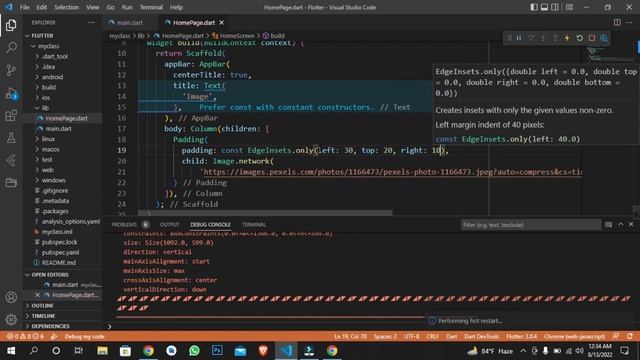Click the debug console filter field
640x360 pixels.
pos(530,224)
